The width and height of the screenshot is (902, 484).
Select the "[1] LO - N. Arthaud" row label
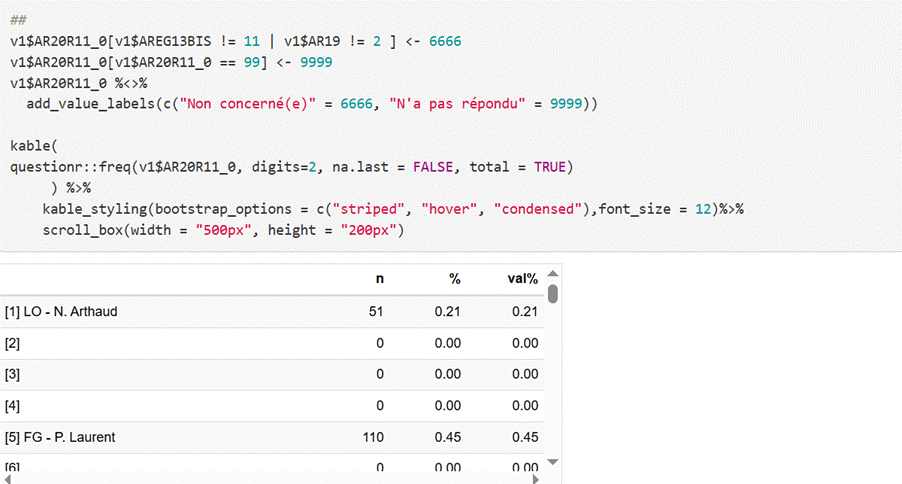point(61,312)
